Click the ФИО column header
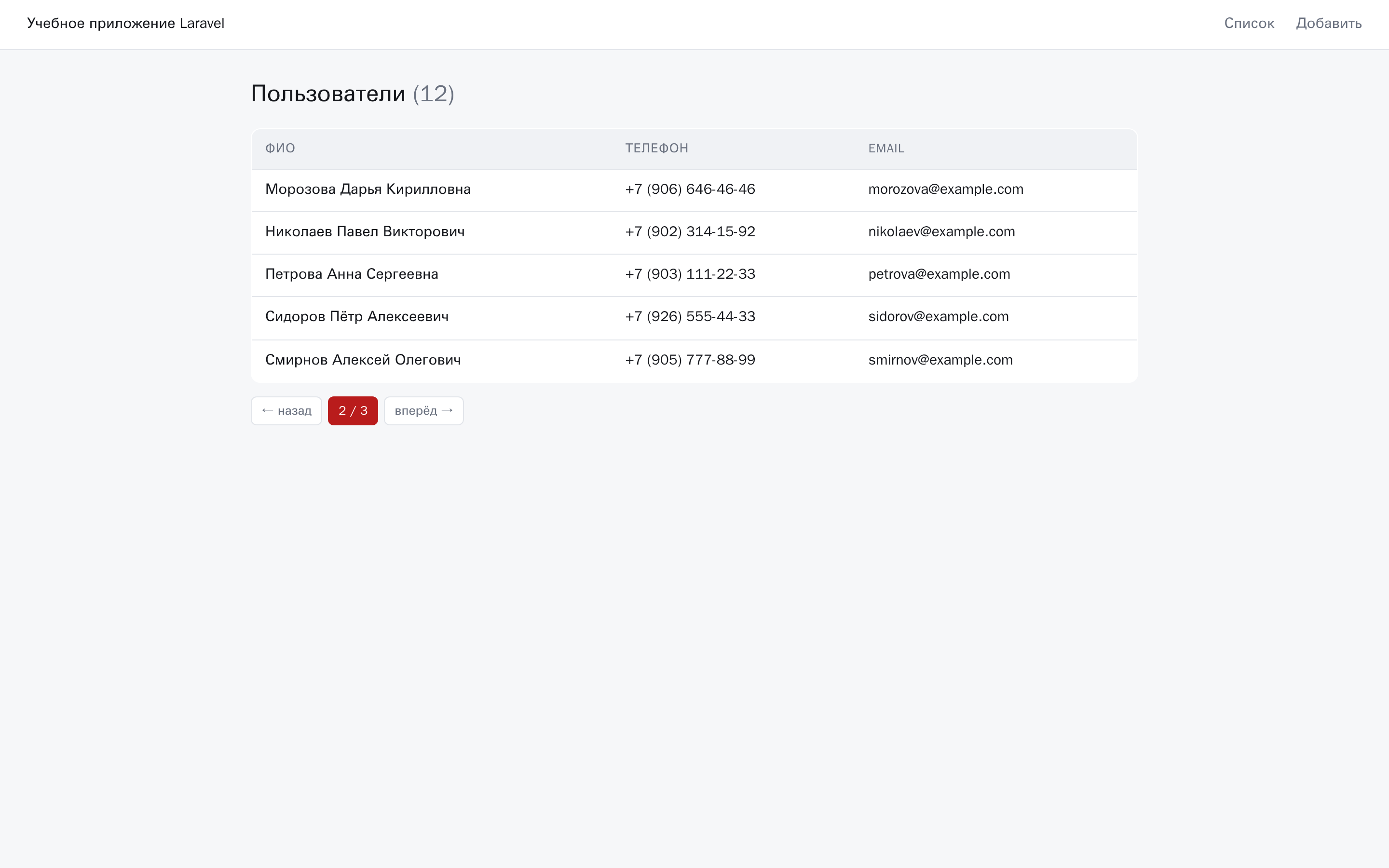Image resolution: width=1389 pixels, height=868 pixels. coord(280,148)
